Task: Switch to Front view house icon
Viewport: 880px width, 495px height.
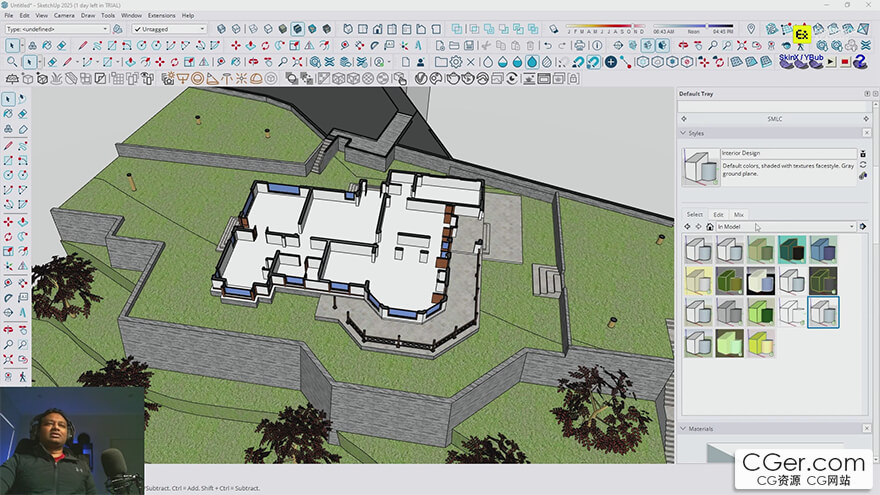Action: (377, 29)
